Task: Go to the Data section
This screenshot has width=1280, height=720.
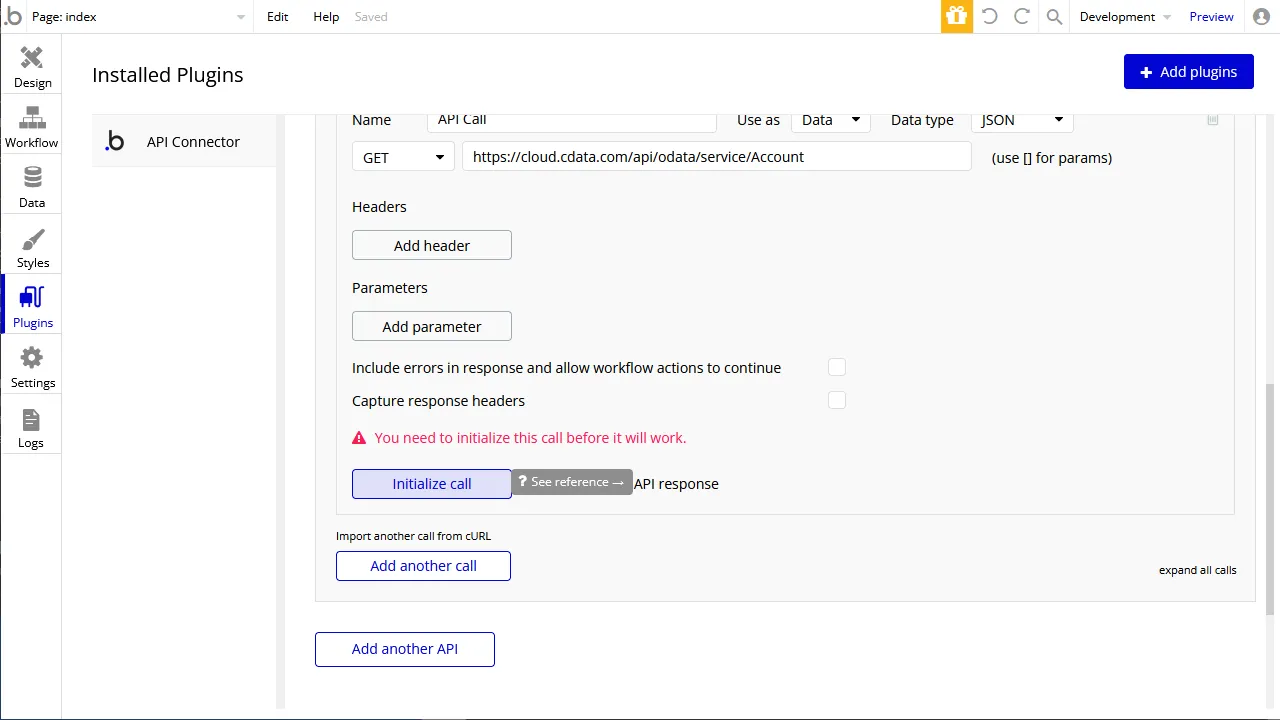Action: coord(32,186)
